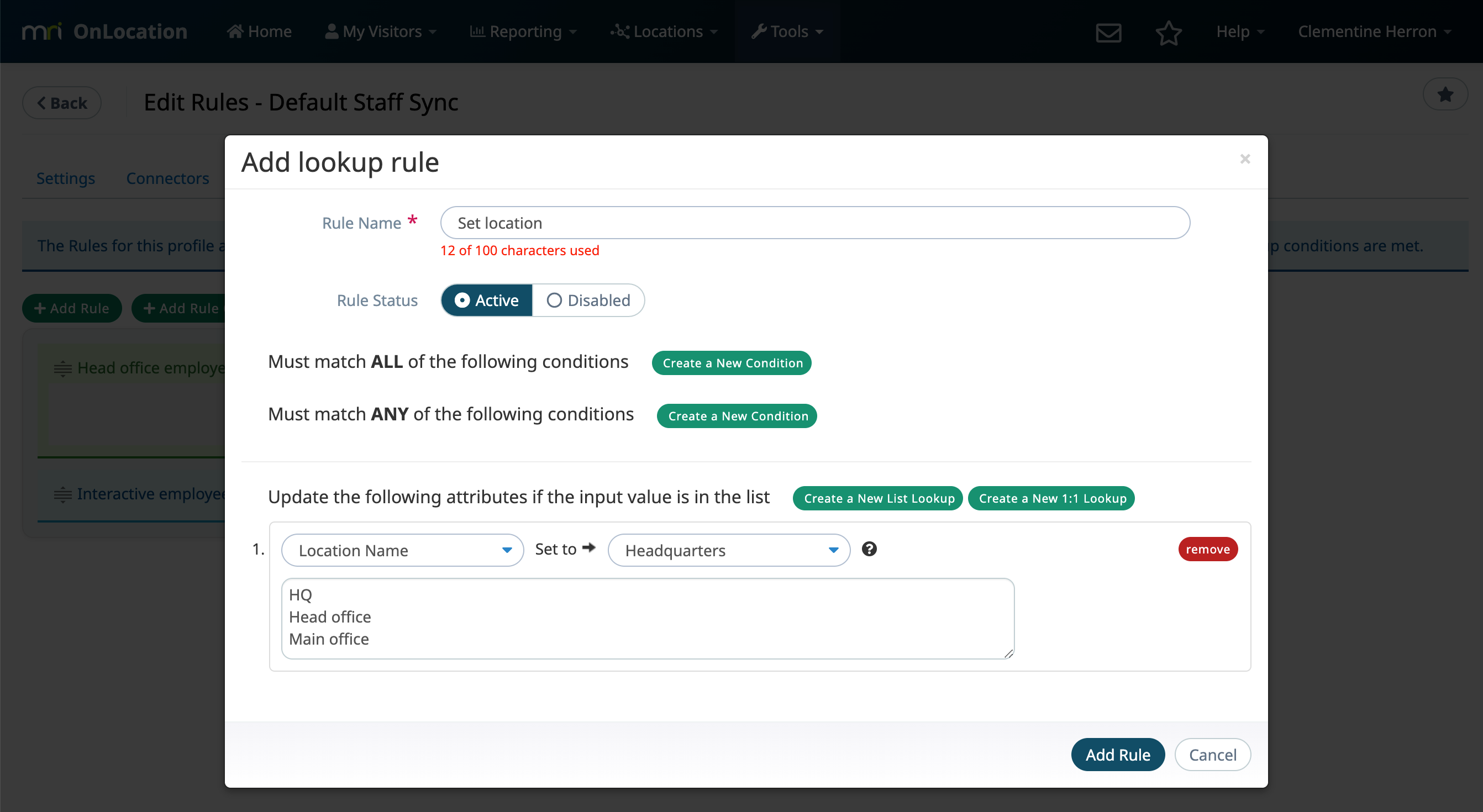Click the first green Add Rule button behind dialog

72,308
